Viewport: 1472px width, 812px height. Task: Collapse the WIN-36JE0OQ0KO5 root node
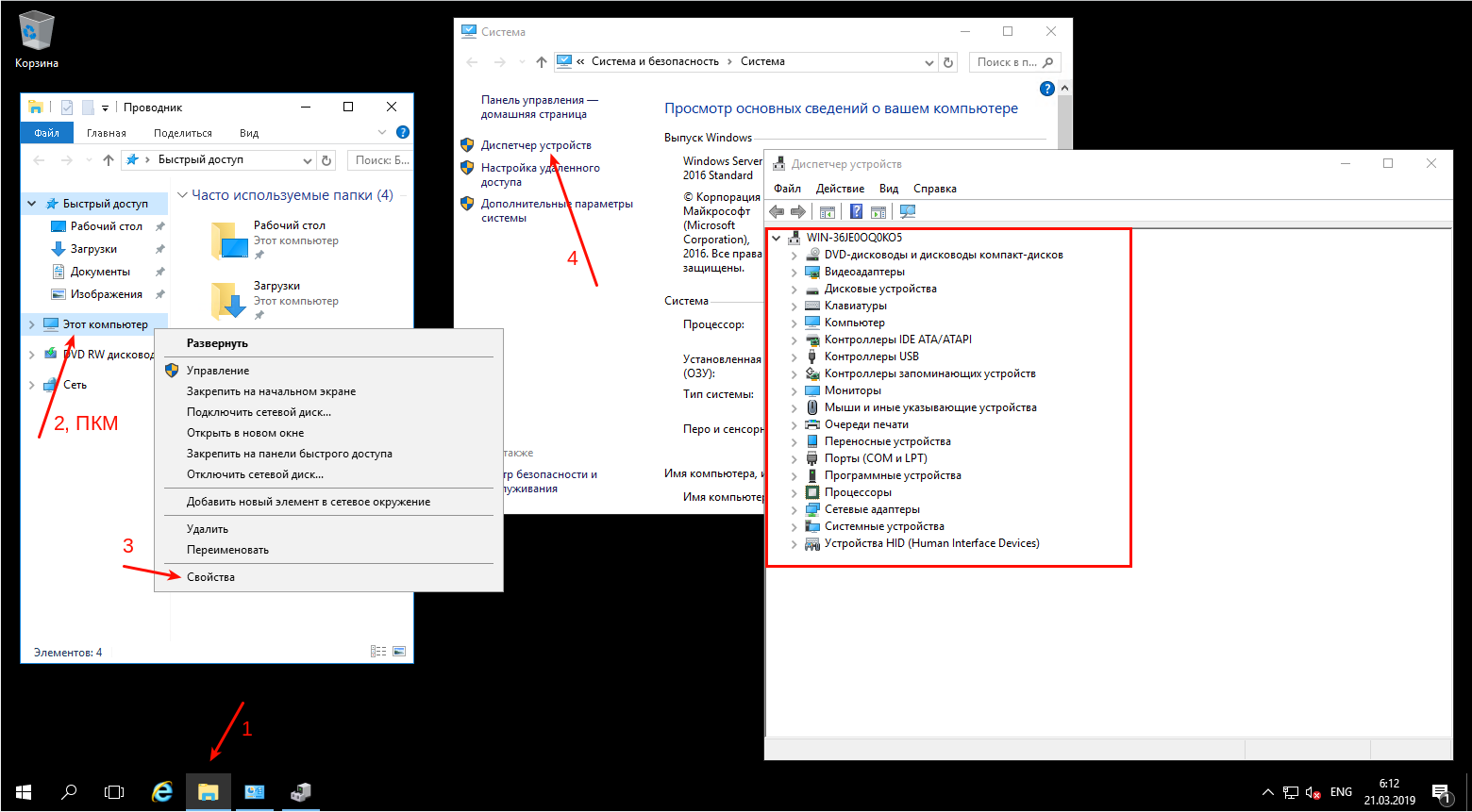click(777, 238)
